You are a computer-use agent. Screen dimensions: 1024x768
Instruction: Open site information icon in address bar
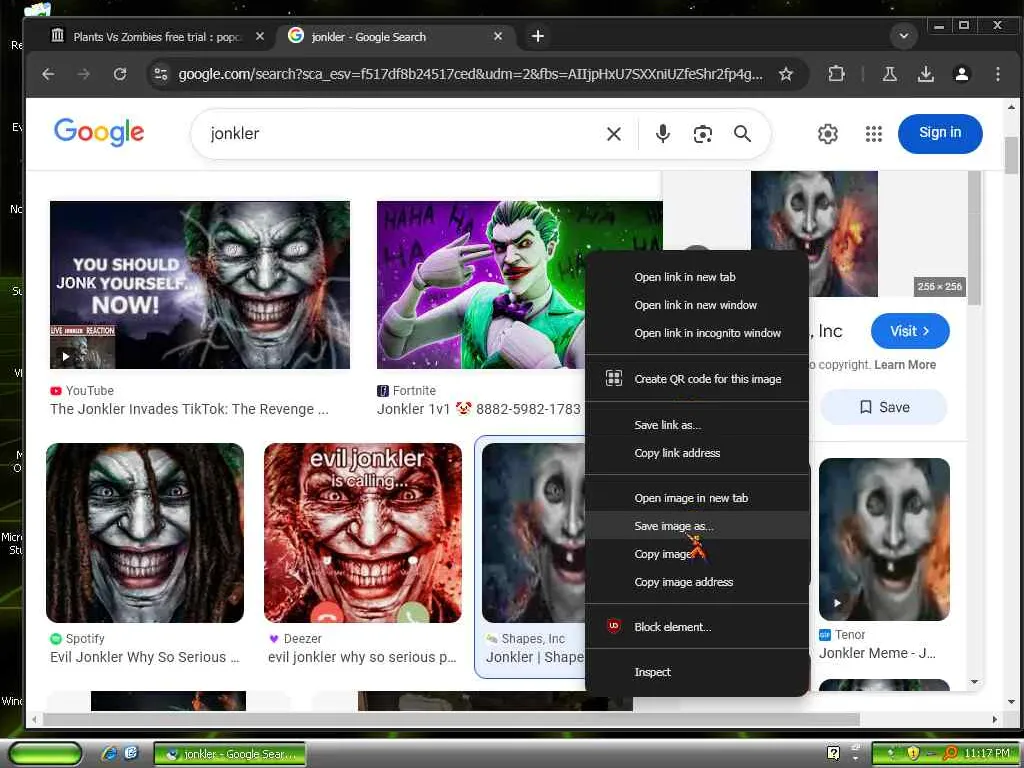pos(161,74)
